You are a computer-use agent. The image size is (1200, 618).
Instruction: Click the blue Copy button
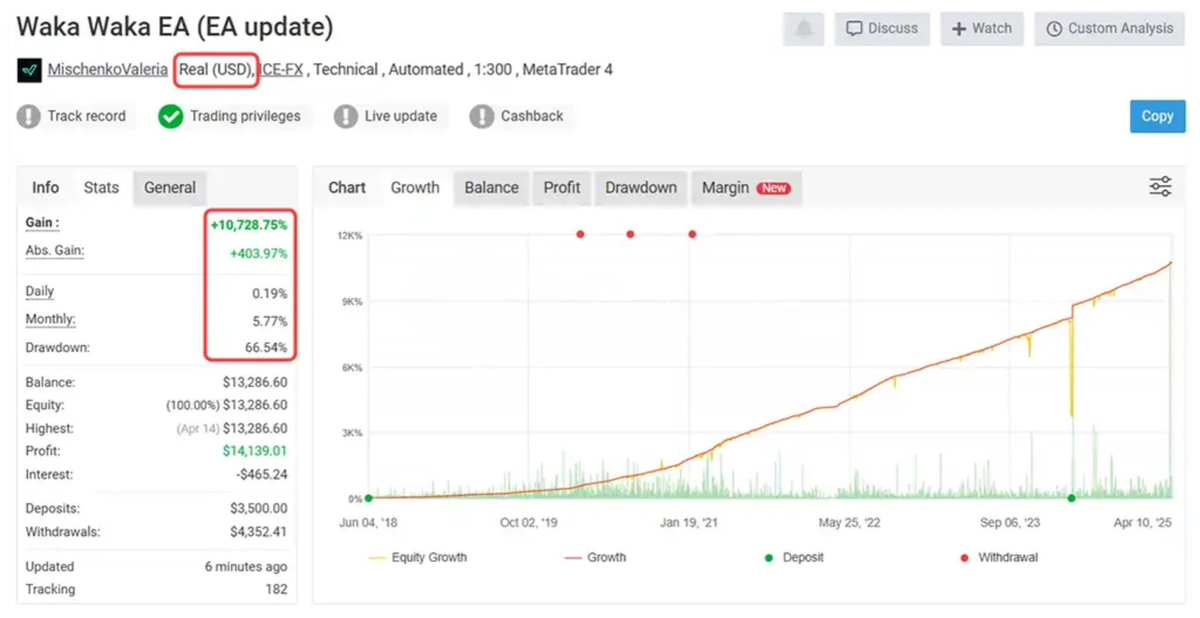pos(1157,116)
